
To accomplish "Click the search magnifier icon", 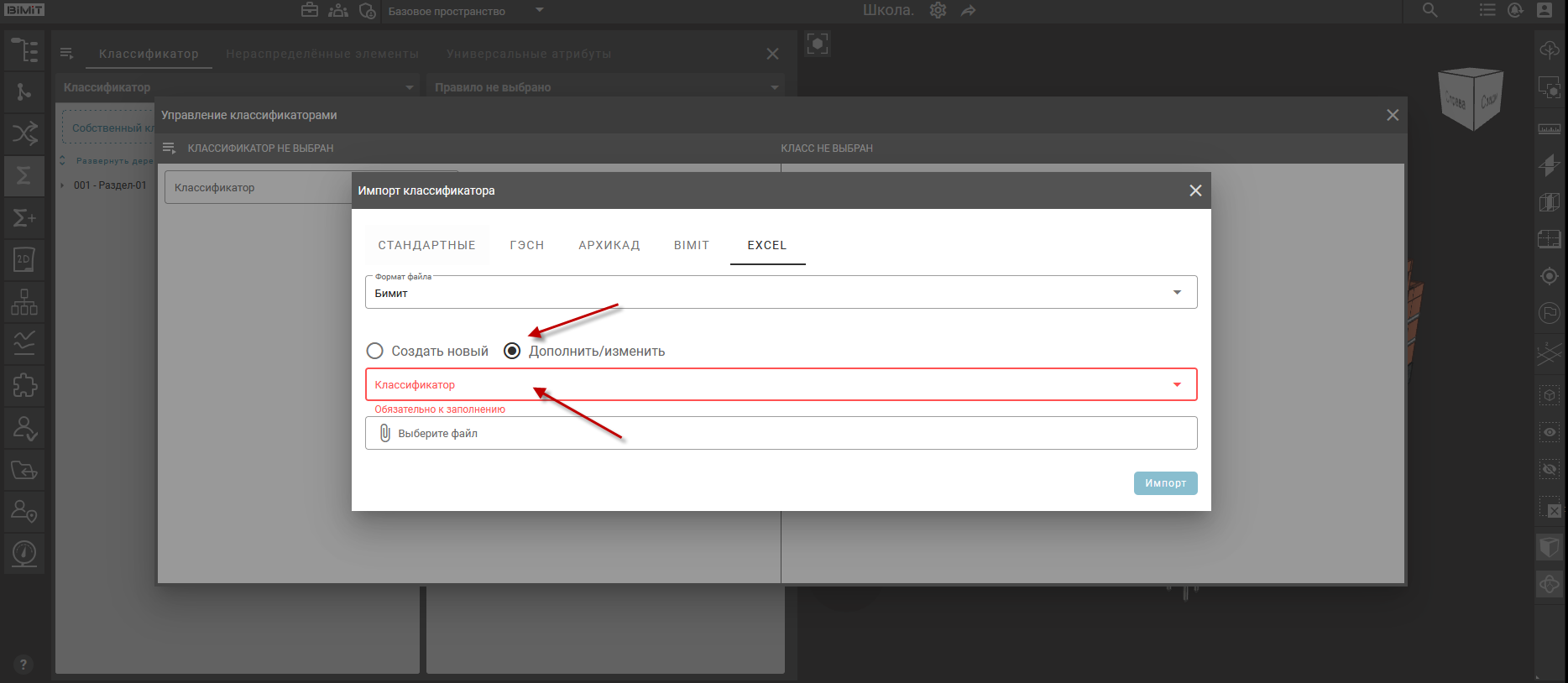I will point(1429,11).
